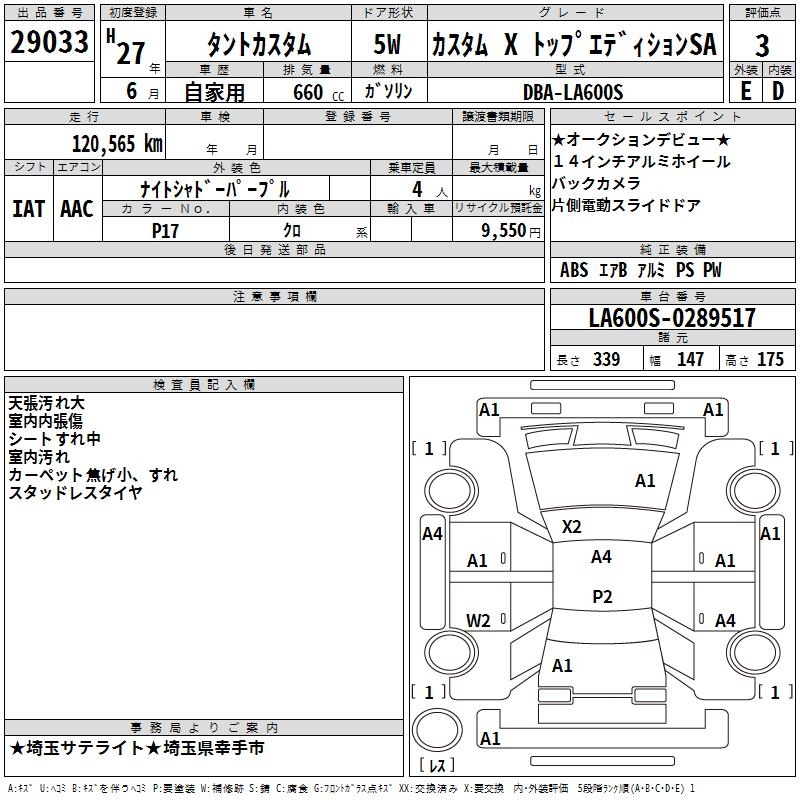This screenshot has width=800, height=800.
Task: Click the X2 mark on car diagram
Action: [x=571, y=527]
